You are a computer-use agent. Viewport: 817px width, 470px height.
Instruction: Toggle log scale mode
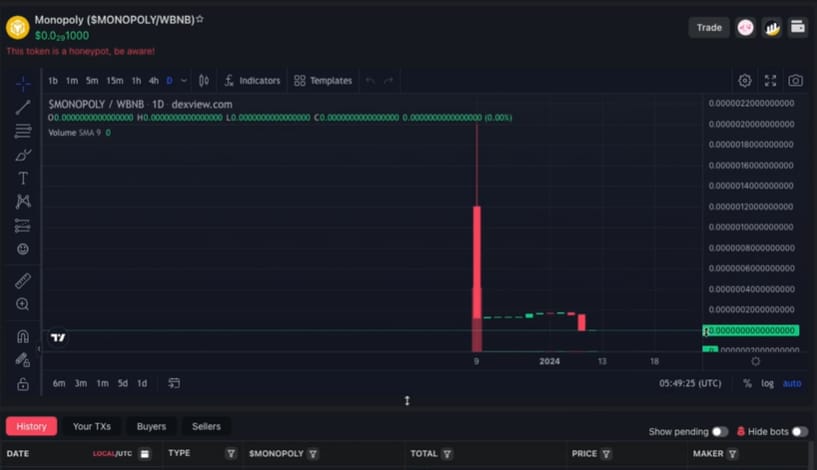[767, 384]
